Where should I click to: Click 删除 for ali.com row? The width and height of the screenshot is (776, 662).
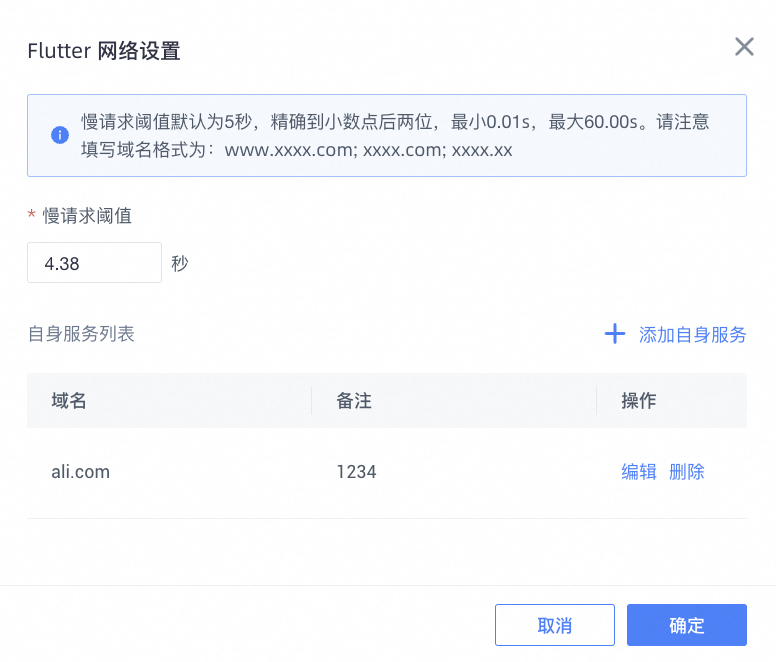click(686, 472)
